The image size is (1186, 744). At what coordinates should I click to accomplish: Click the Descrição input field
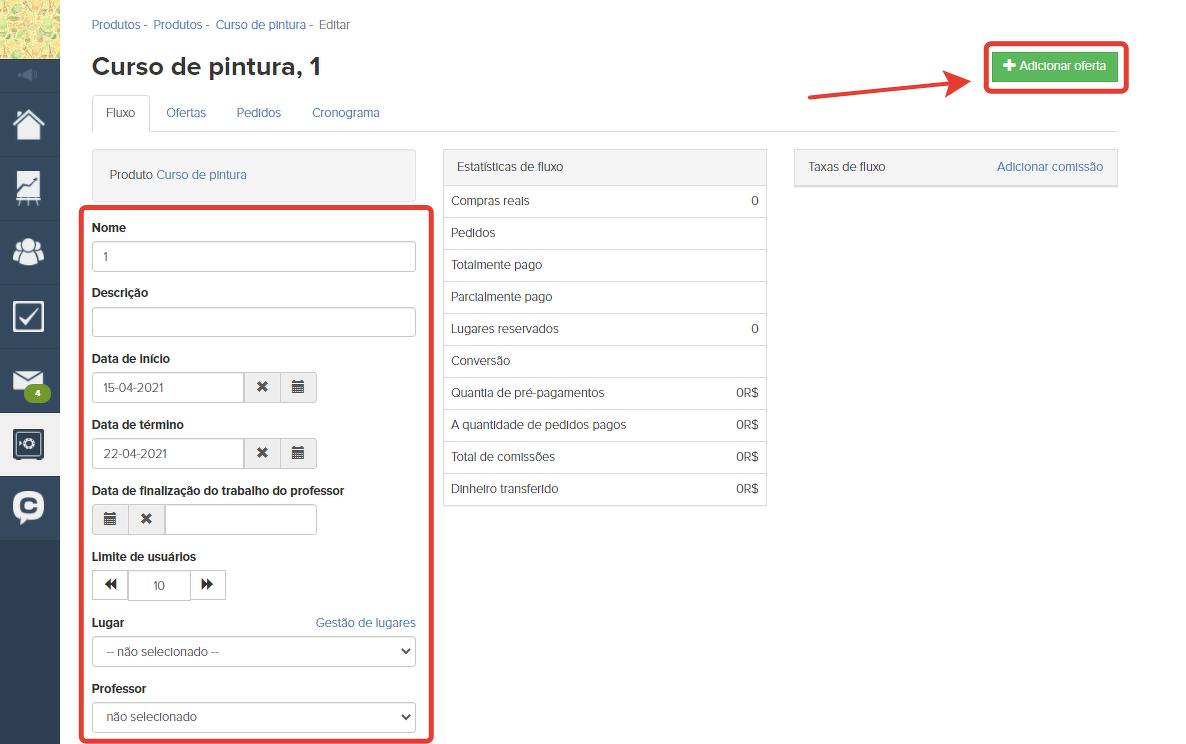[253, 322]
